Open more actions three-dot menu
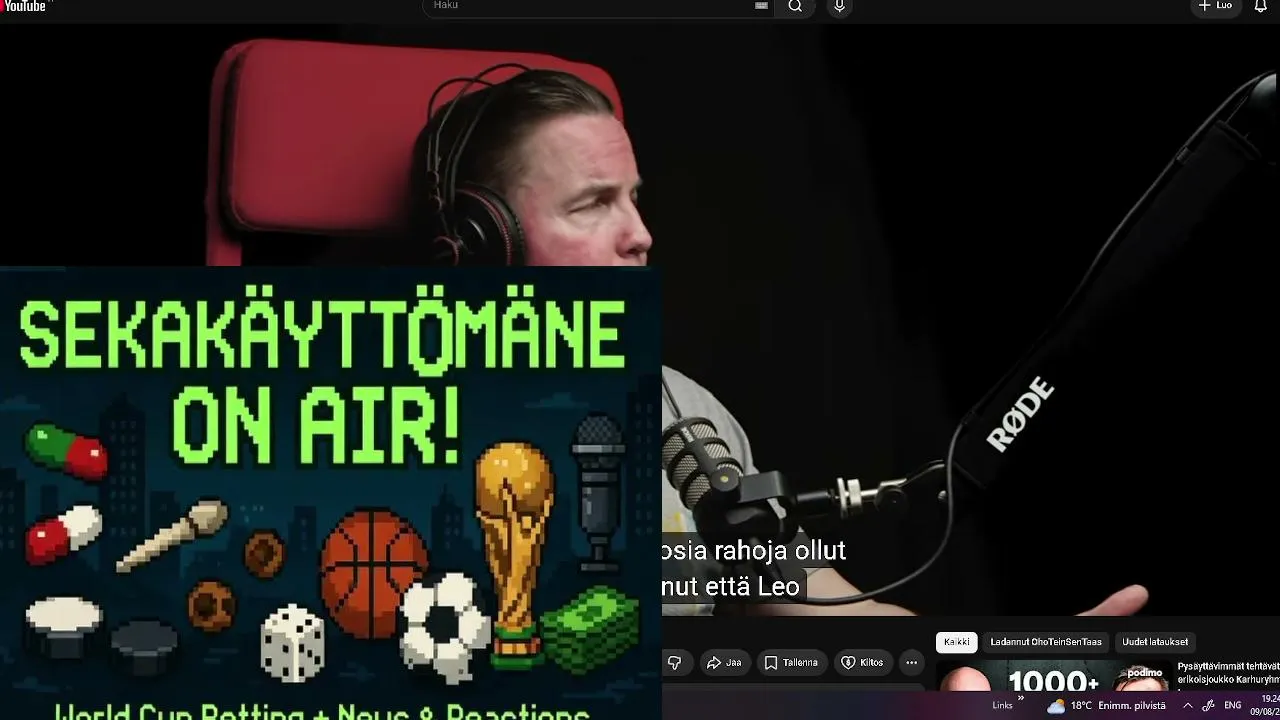Viewport: 1280px width, 720px height. [x=911, y=662]
